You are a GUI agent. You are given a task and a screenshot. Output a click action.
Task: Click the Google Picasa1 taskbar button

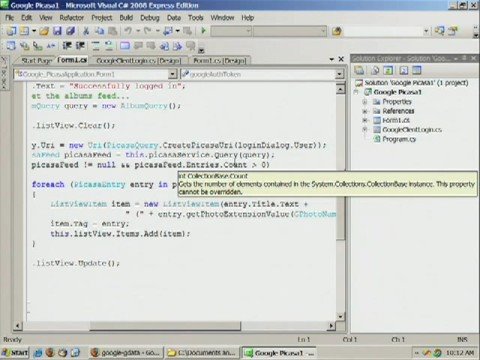(x=279, y=353)
